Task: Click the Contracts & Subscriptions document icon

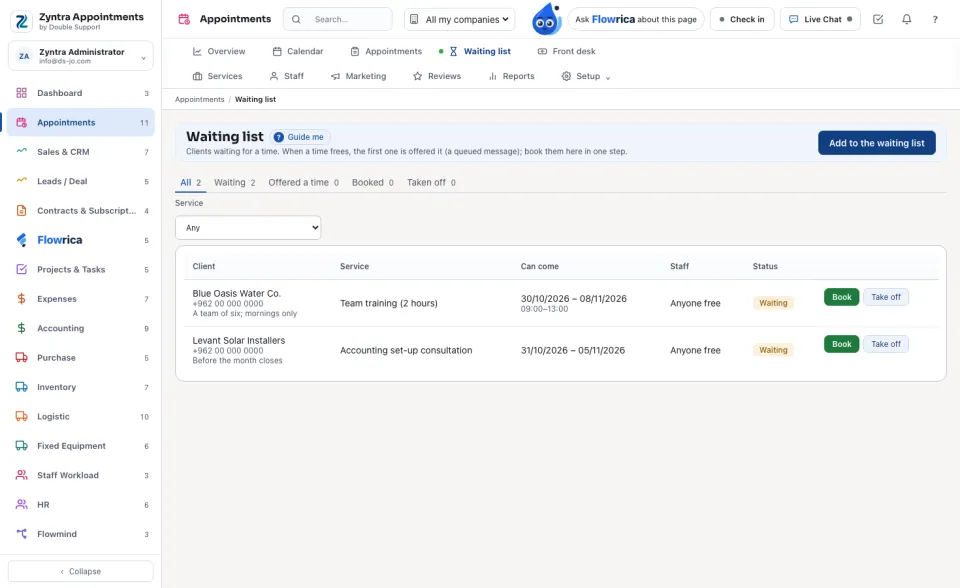Action: coord(21,211)
